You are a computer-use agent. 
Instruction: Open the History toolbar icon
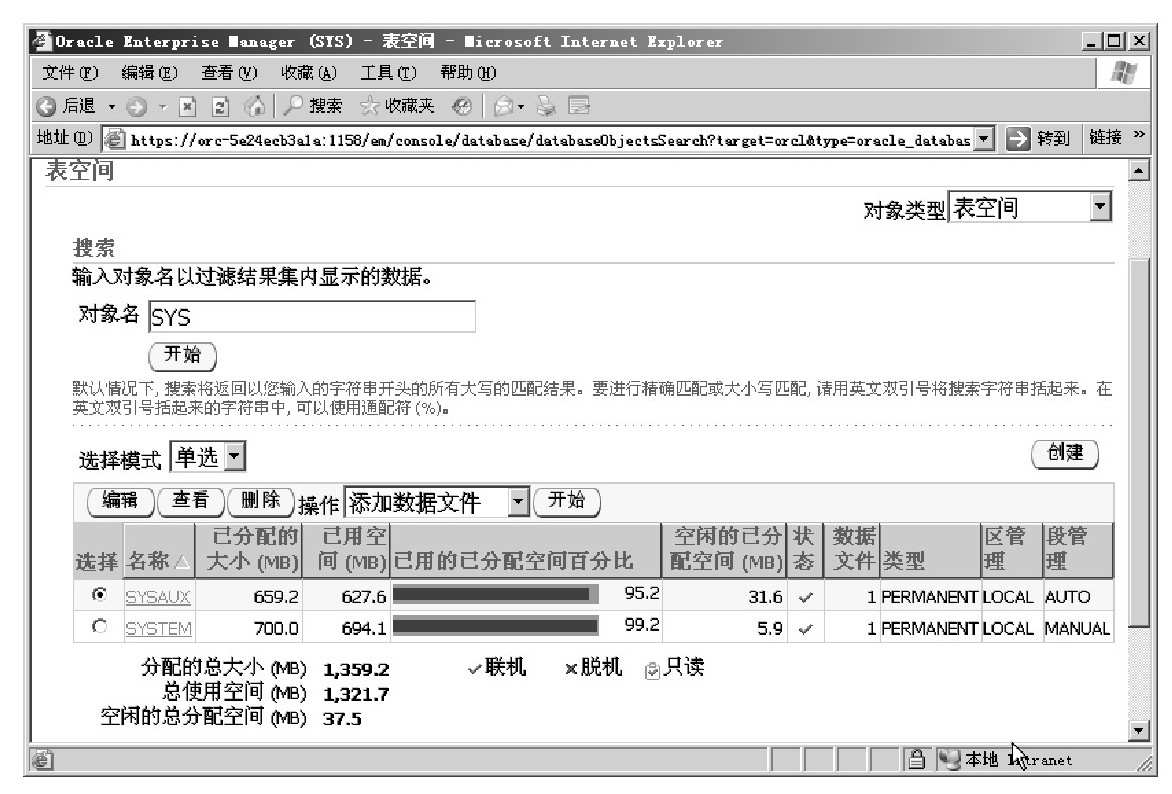click(x=462, y=107)
